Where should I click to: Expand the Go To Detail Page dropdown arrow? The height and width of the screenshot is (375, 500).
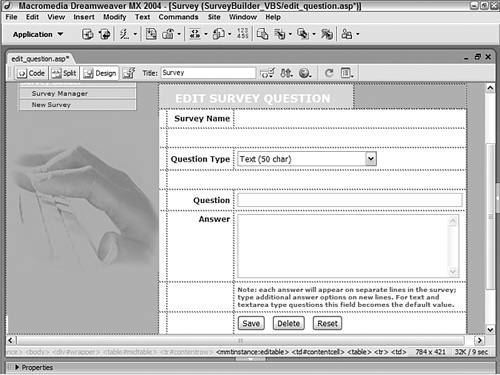tap(230, 34)
